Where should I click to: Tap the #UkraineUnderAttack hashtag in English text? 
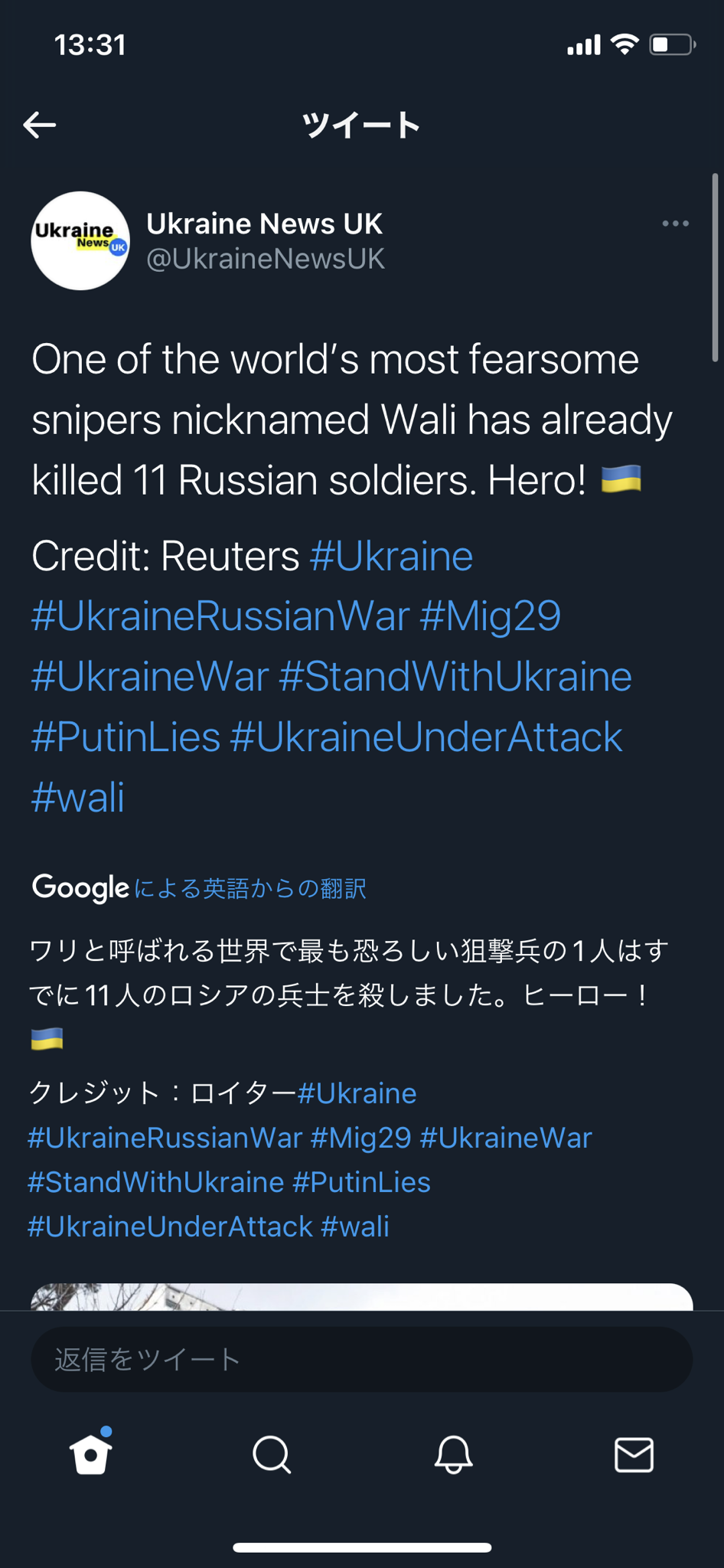(x=426, y=737)
